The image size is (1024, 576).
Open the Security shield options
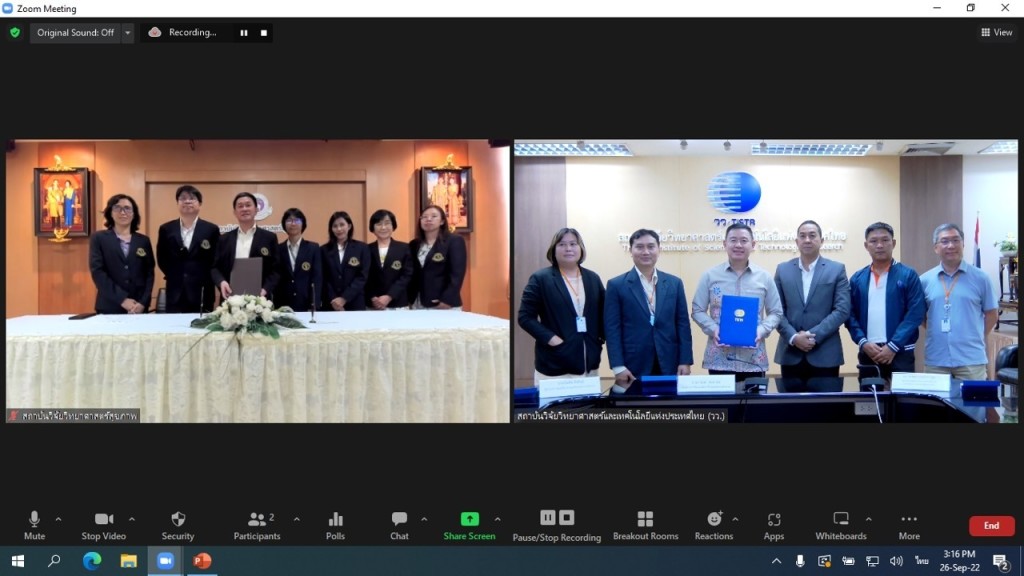(x=178, y=524)
